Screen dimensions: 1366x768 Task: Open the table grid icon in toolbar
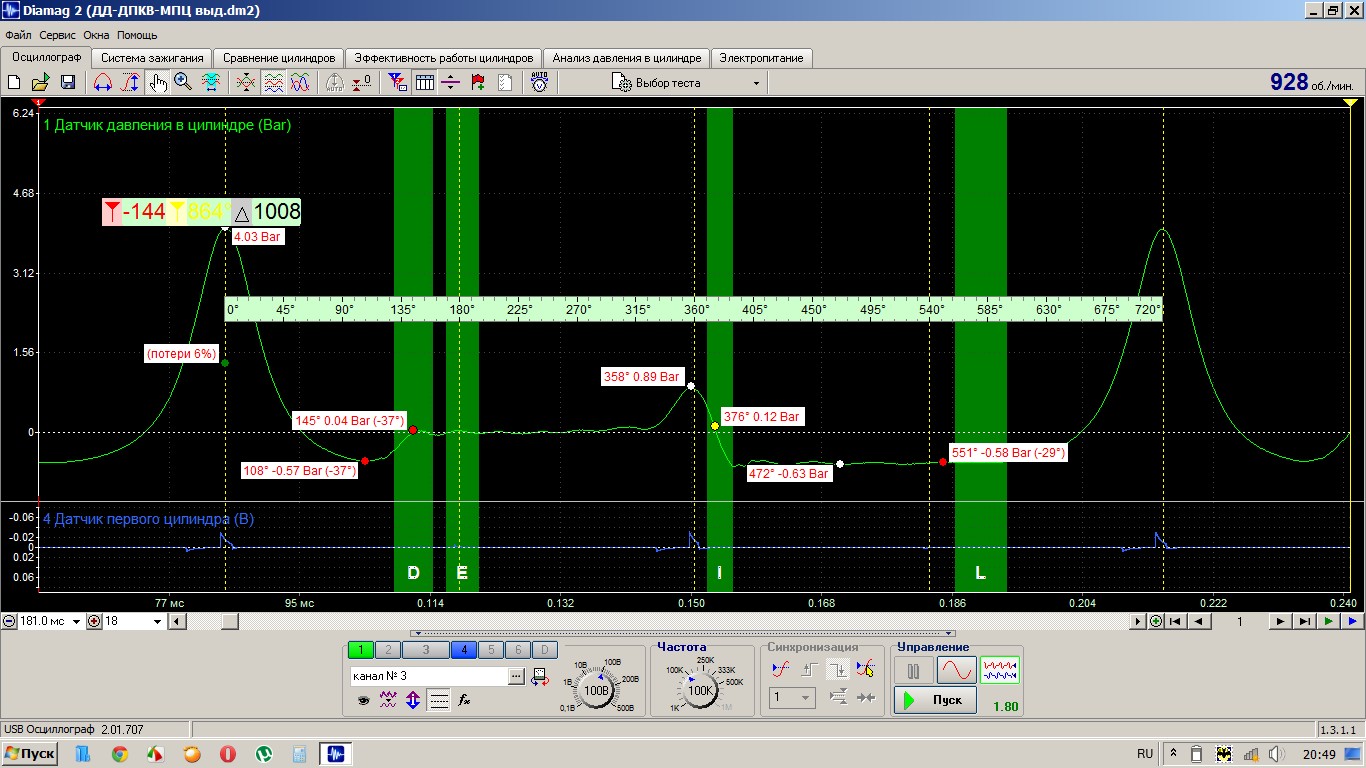(x=424, y=83)
